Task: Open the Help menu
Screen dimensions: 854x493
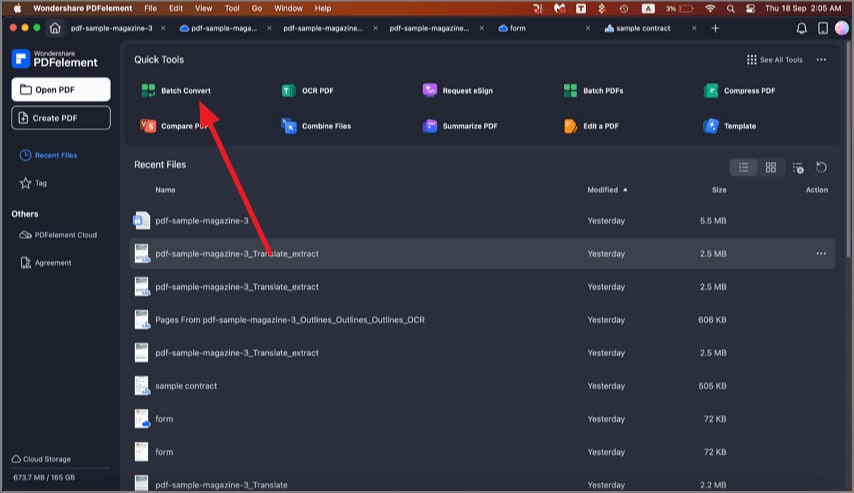Action: (x=323, y=8)
